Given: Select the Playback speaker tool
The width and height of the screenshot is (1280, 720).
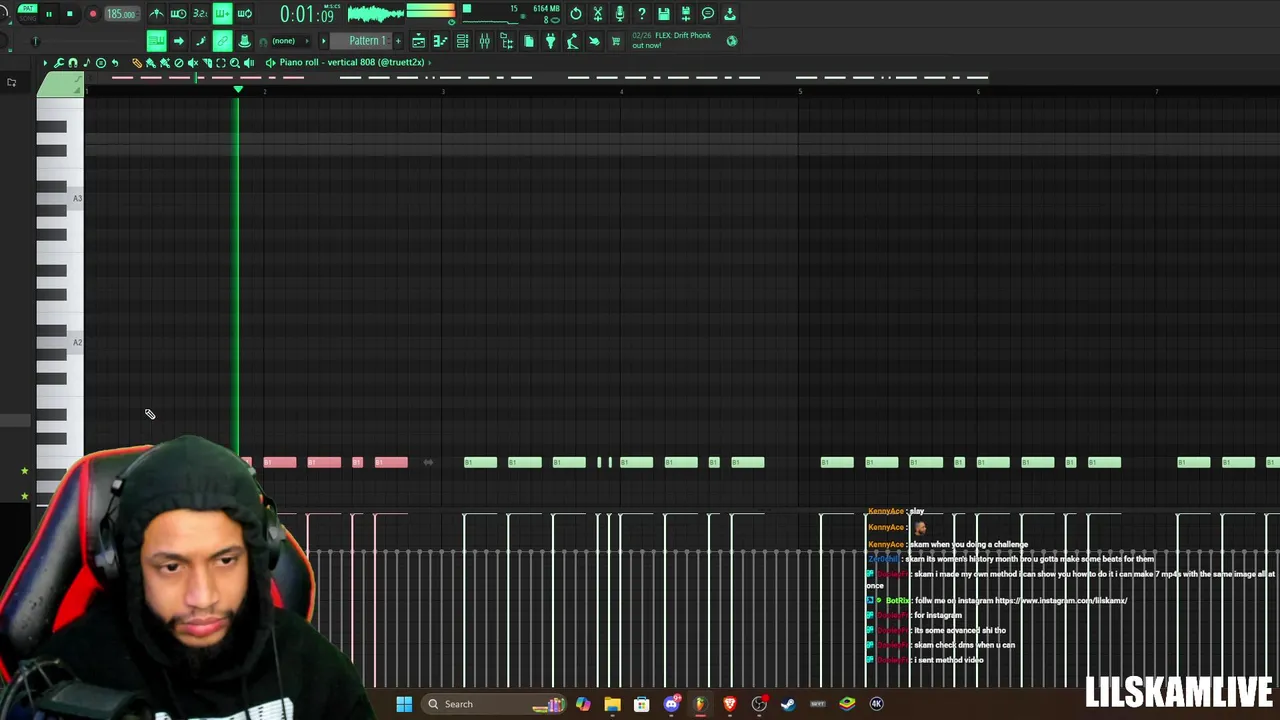Looking at the screenshot, I should point(249,63).
